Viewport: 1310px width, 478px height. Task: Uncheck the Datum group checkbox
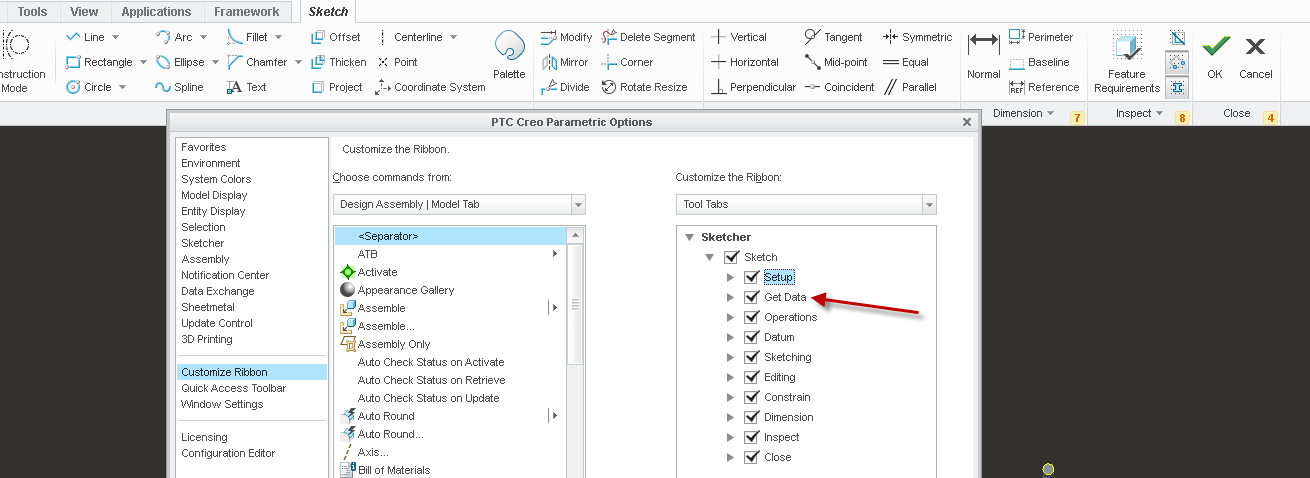point(751,337)
